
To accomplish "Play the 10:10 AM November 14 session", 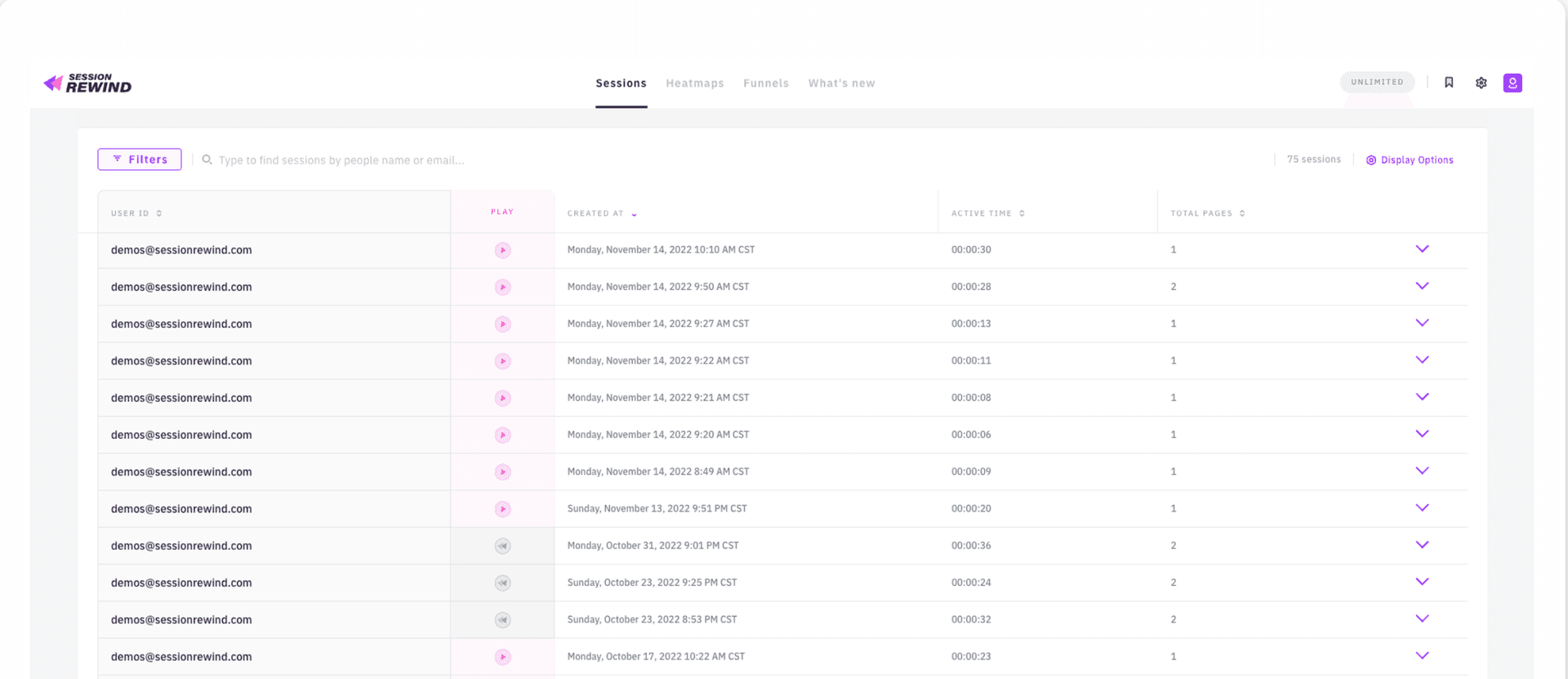I will click(502, 250).
